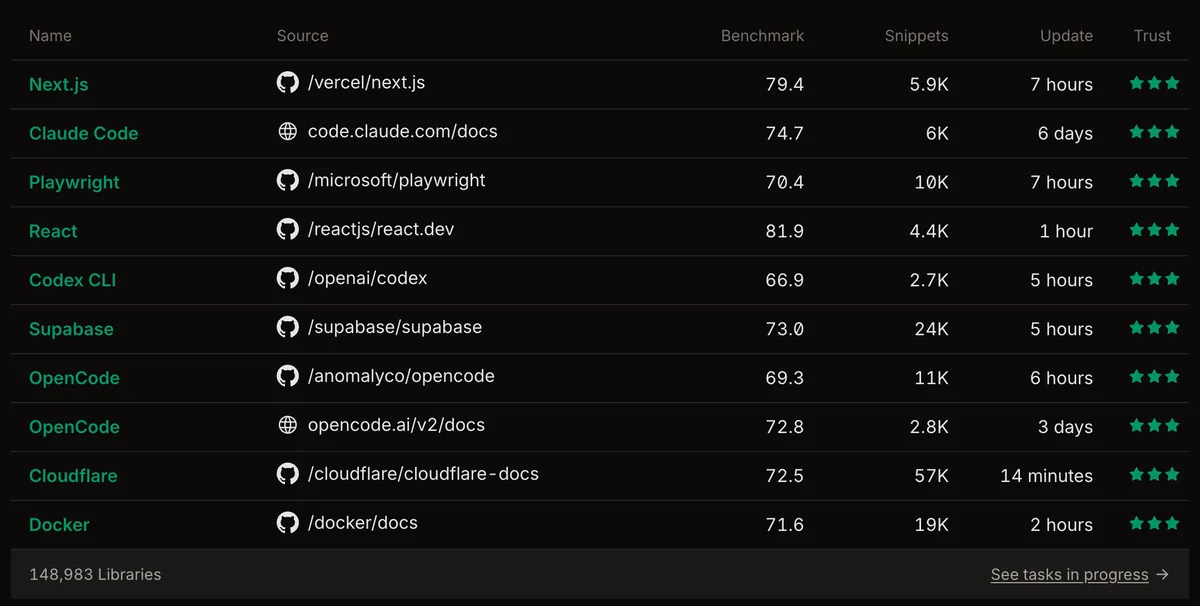Image resolution: width=1200 pixels, height=606 pixels.
Task: Click the 57K snippets value
Action: 931,476
